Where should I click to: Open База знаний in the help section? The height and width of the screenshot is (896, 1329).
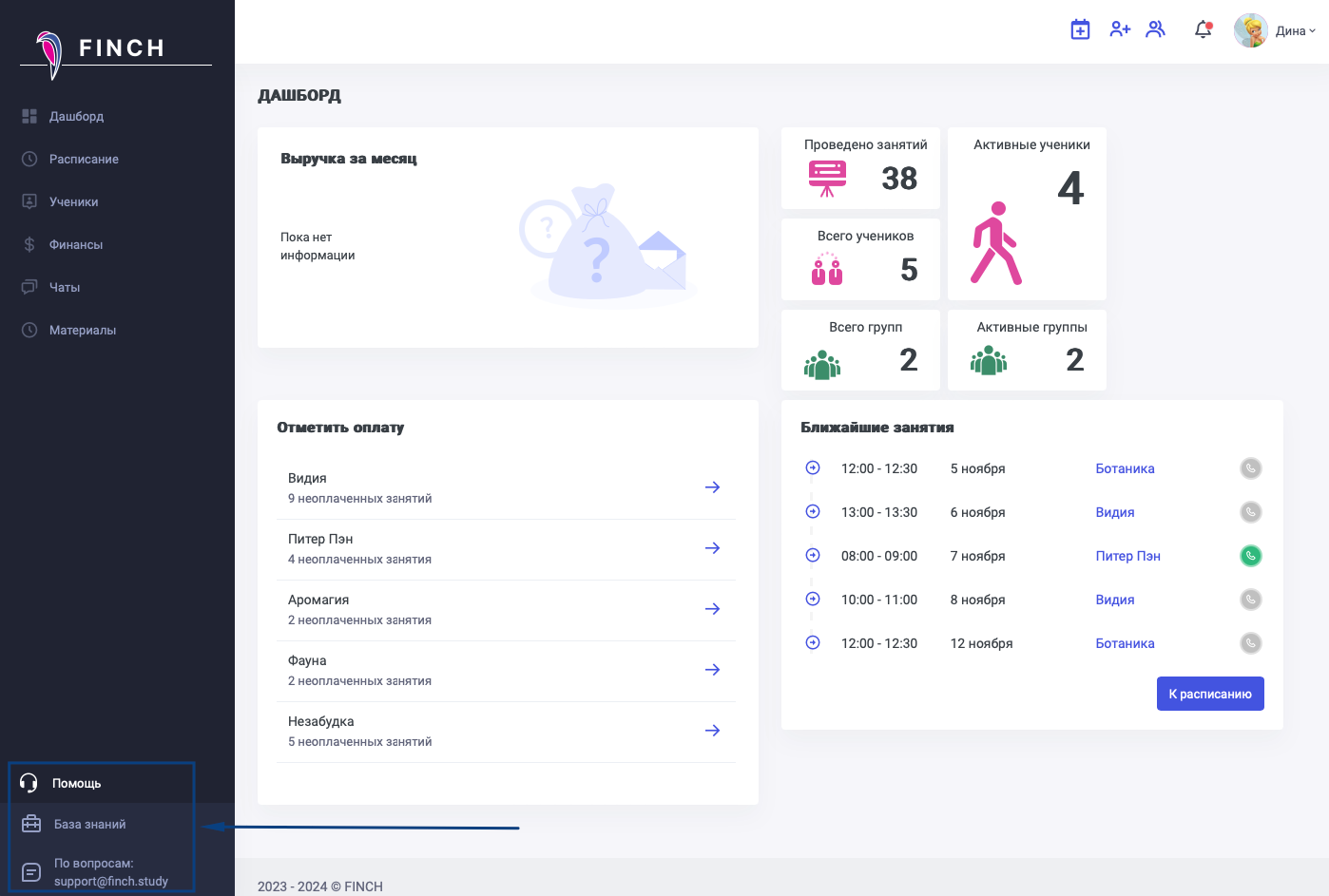coord(89,825)
